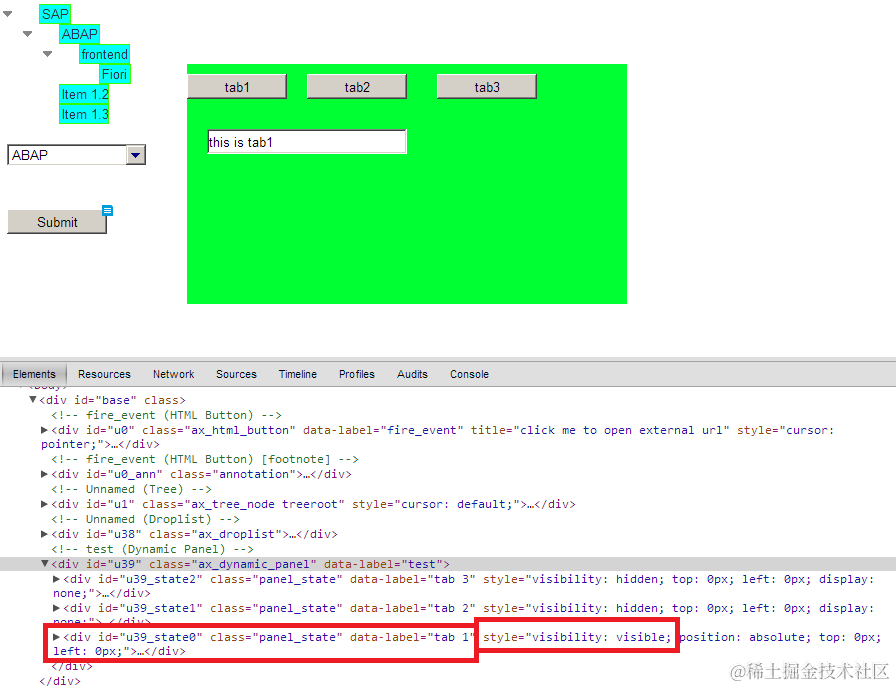
Task: Open the Elements devtools tab
Action: (34, 374)
